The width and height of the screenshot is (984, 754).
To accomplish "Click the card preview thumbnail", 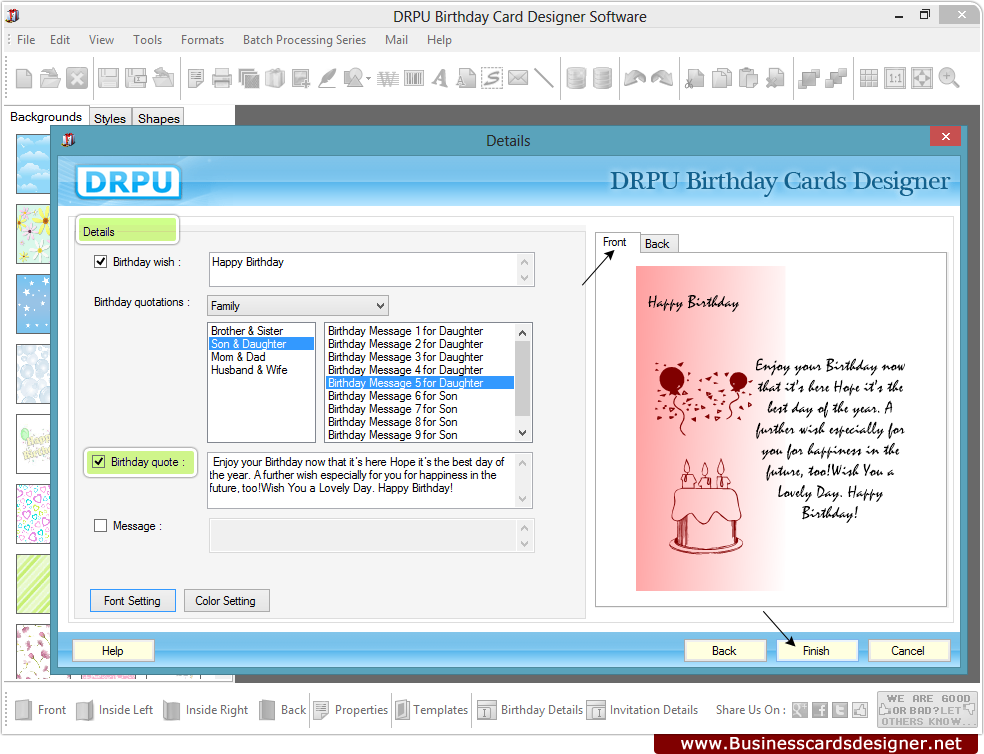I will point(769,428).
